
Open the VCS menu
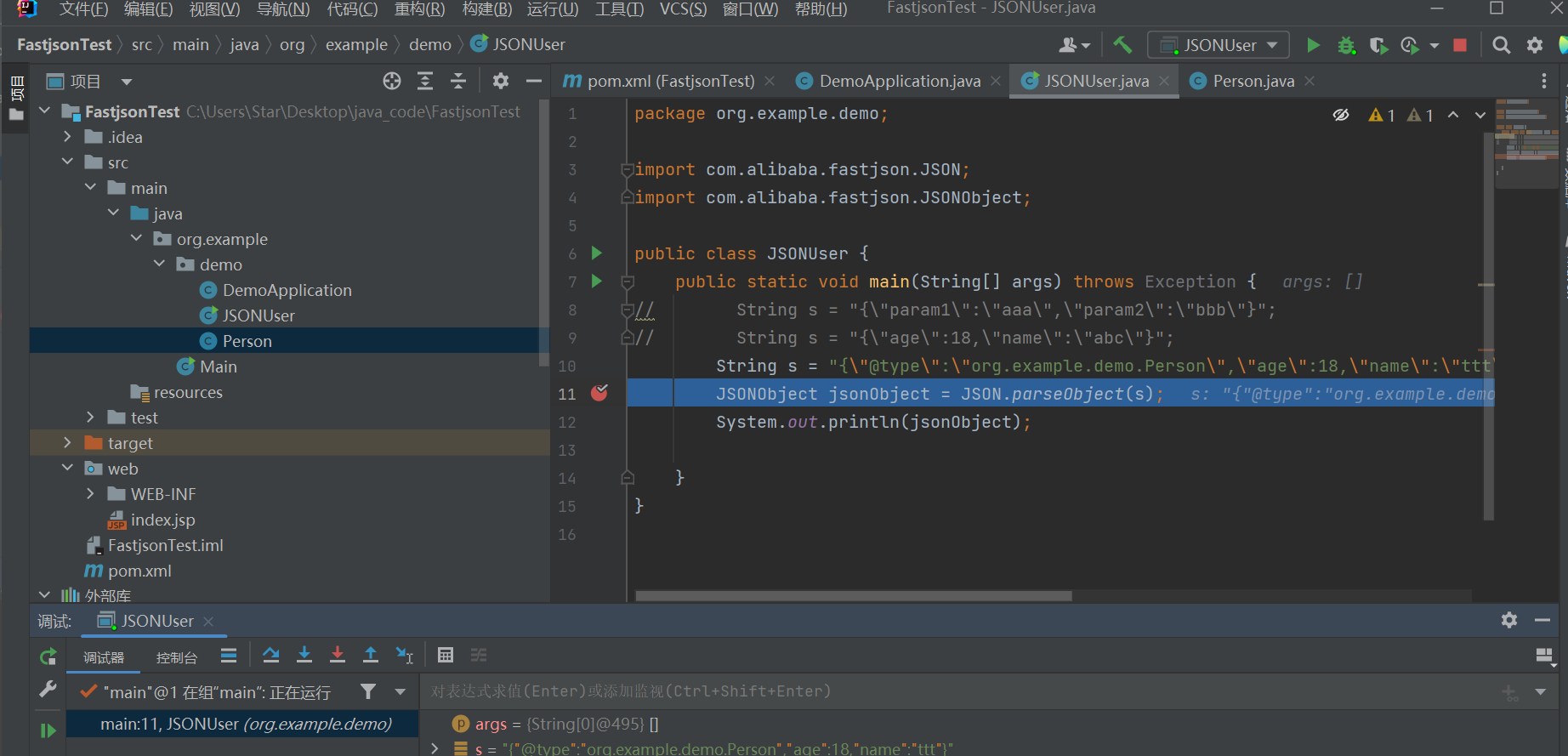(x=683, y=9)
